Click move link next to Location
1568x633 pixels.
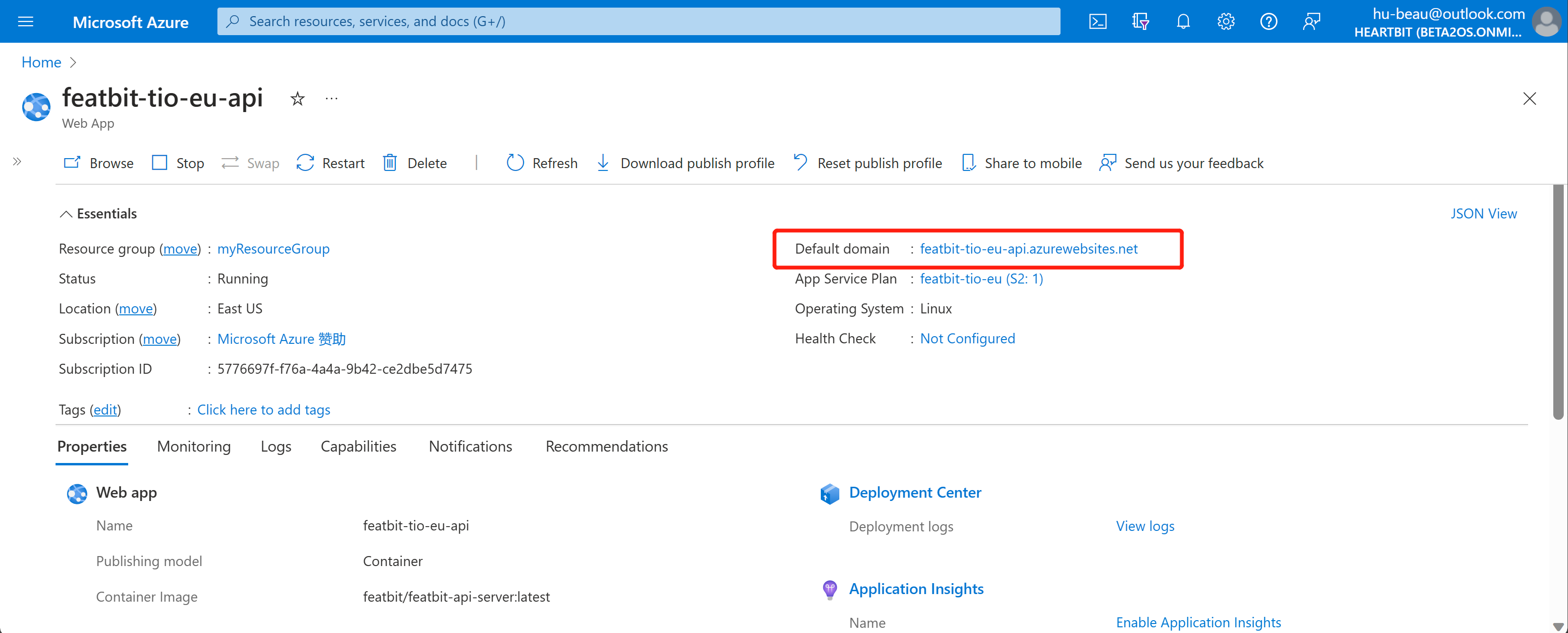coord(136,309)
